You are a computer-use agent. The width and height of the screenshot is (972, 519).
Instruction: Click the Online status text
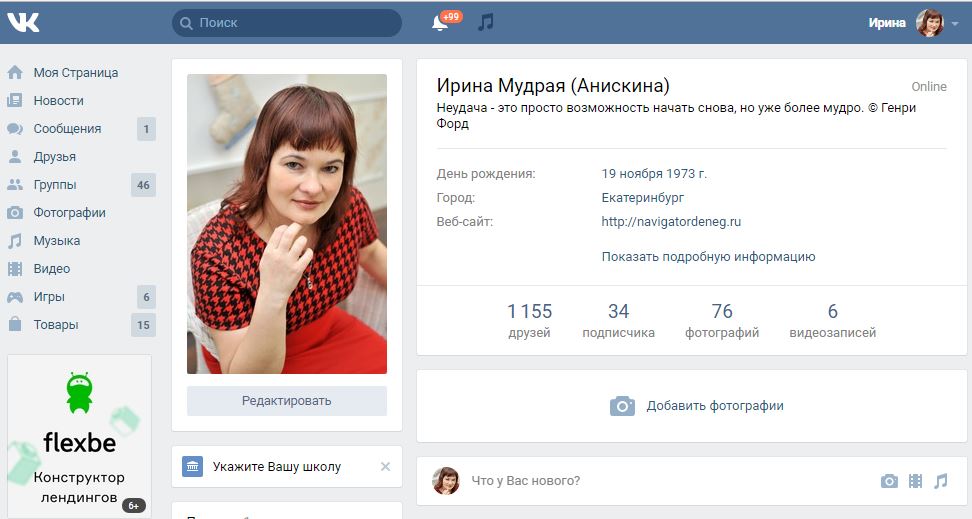click(929, 87)
